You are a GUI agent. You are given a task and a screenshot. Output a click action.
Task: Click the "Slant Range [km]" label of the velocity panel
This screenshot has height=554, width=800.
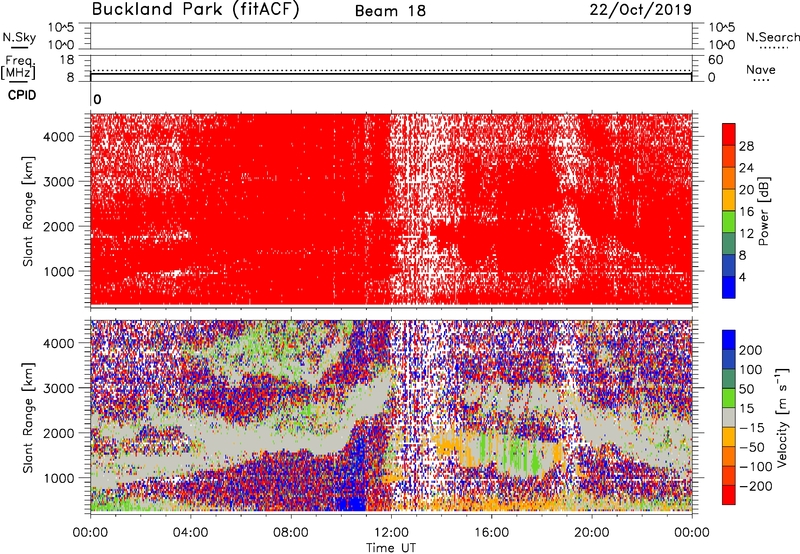tap(28, 417)
